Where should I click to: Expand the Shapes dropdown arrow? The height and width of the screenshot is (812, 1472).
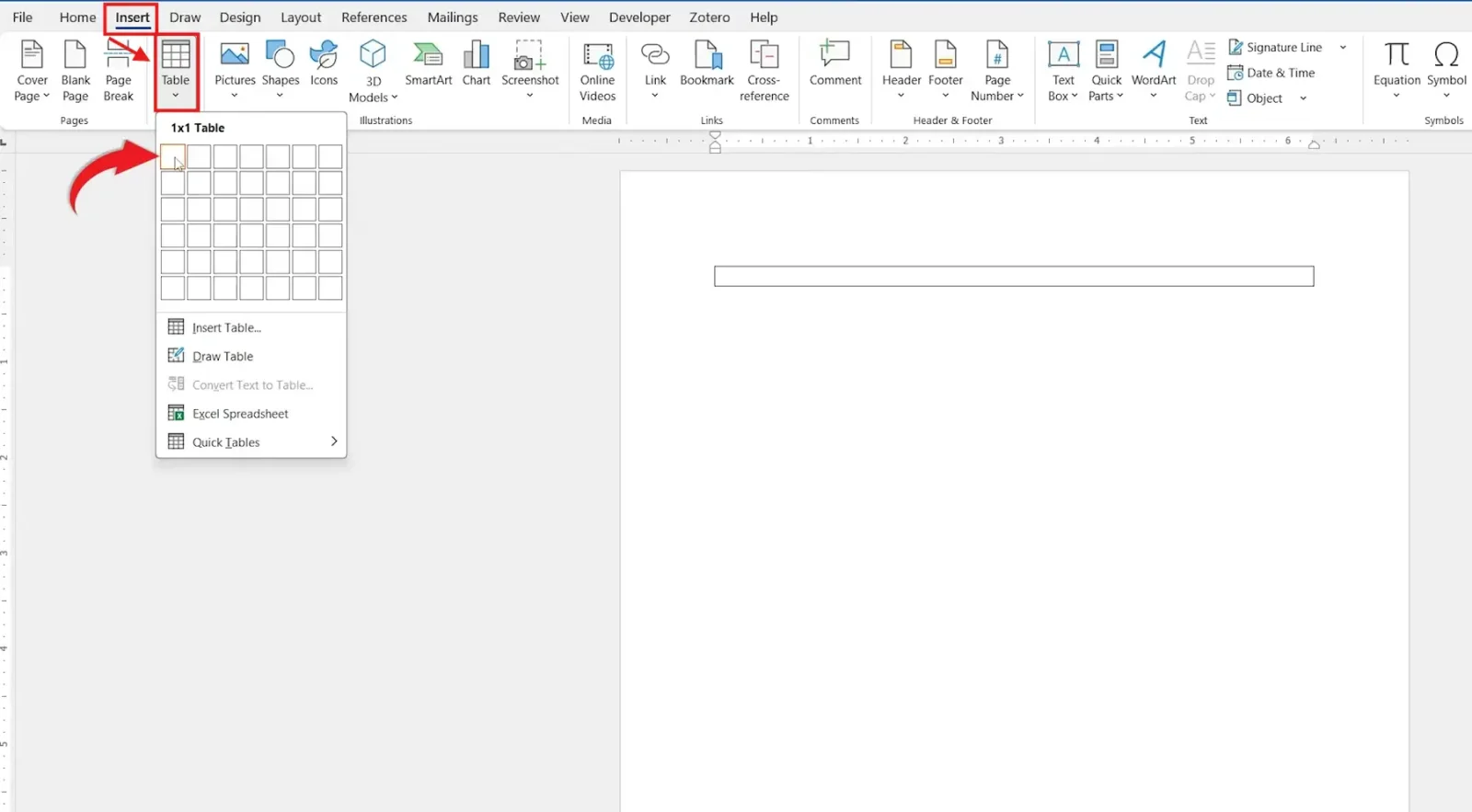pos(280,96)
